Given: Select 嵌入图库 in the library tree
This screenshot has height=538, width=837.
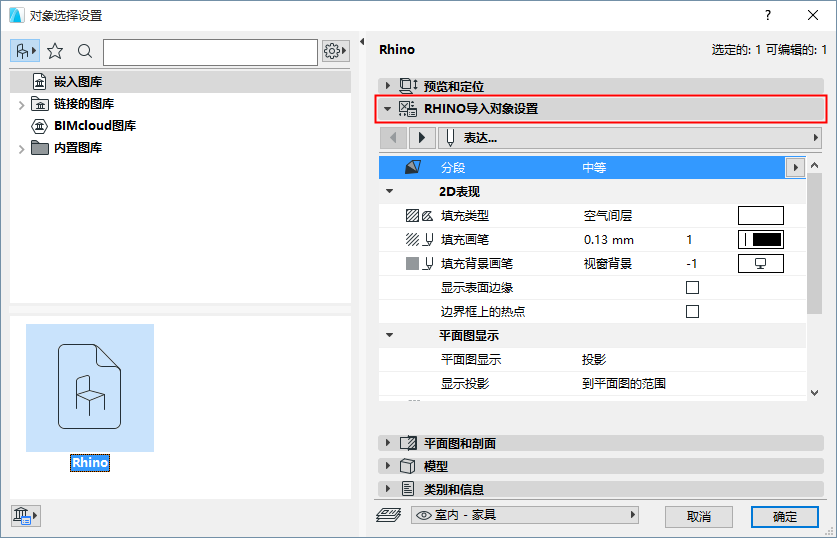Looking at the screenshot, I should click(180, 82).
